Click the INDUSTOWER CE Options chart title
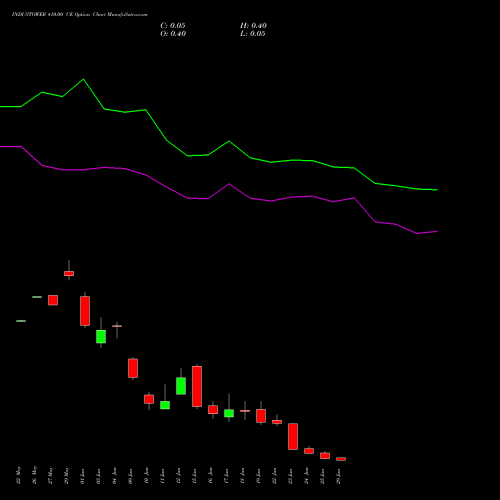Image resolution: width=500 pixels, height=500 pixels. pos(79,15)
